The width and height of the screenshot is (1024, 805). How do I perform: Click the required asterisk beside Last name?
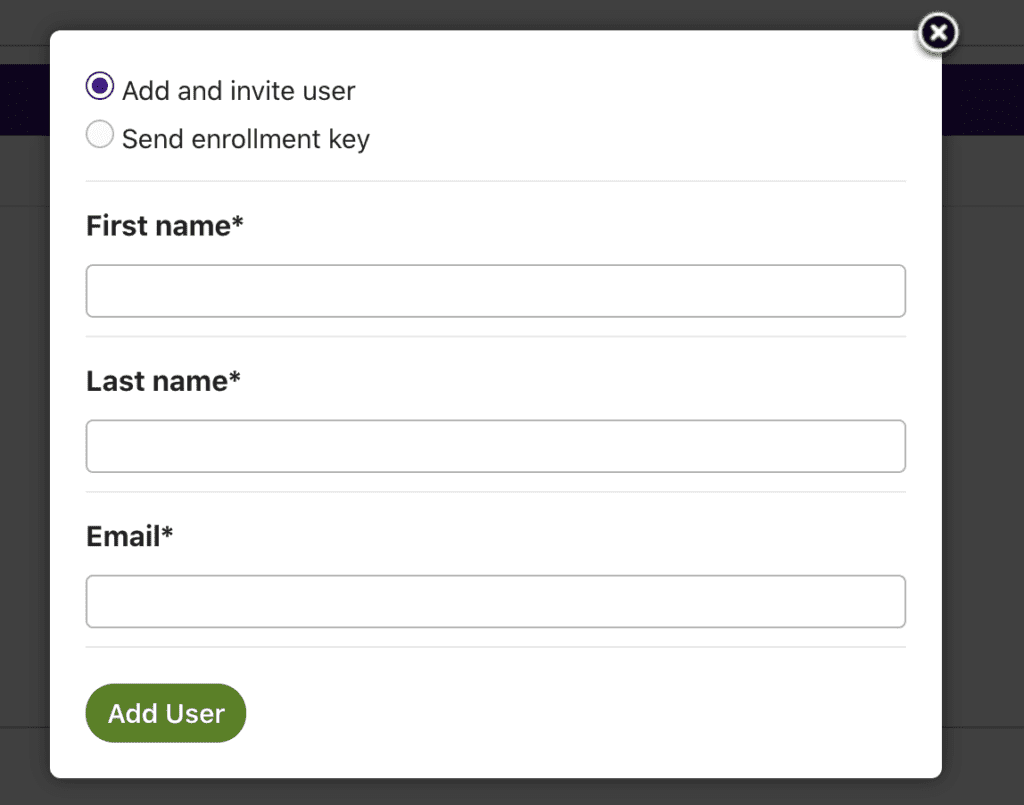pyautogui.click(x=235, y=379)
